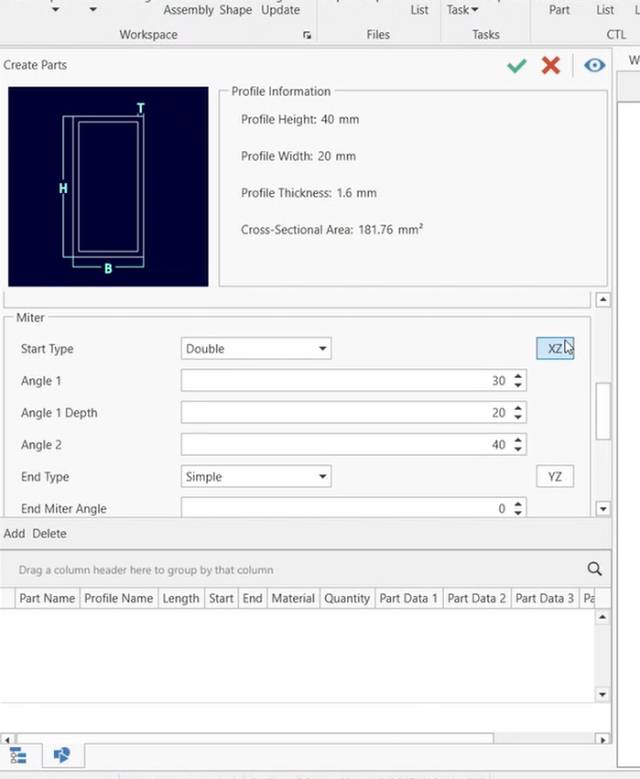Increase End Miter Angle value

click(x=518, y=504)
